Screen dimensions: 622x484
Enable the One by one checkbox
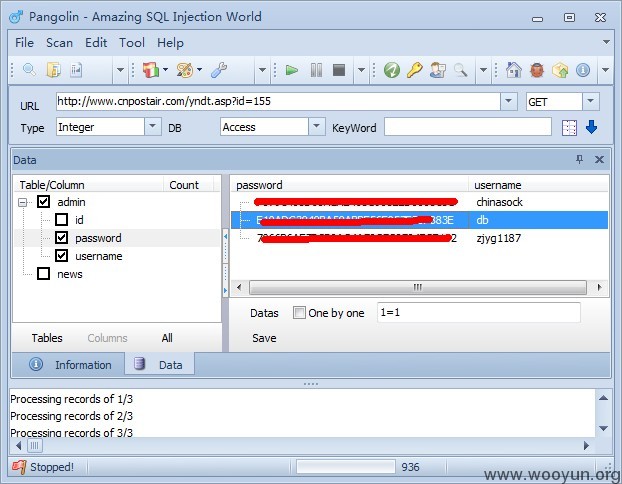click(299, 313)
